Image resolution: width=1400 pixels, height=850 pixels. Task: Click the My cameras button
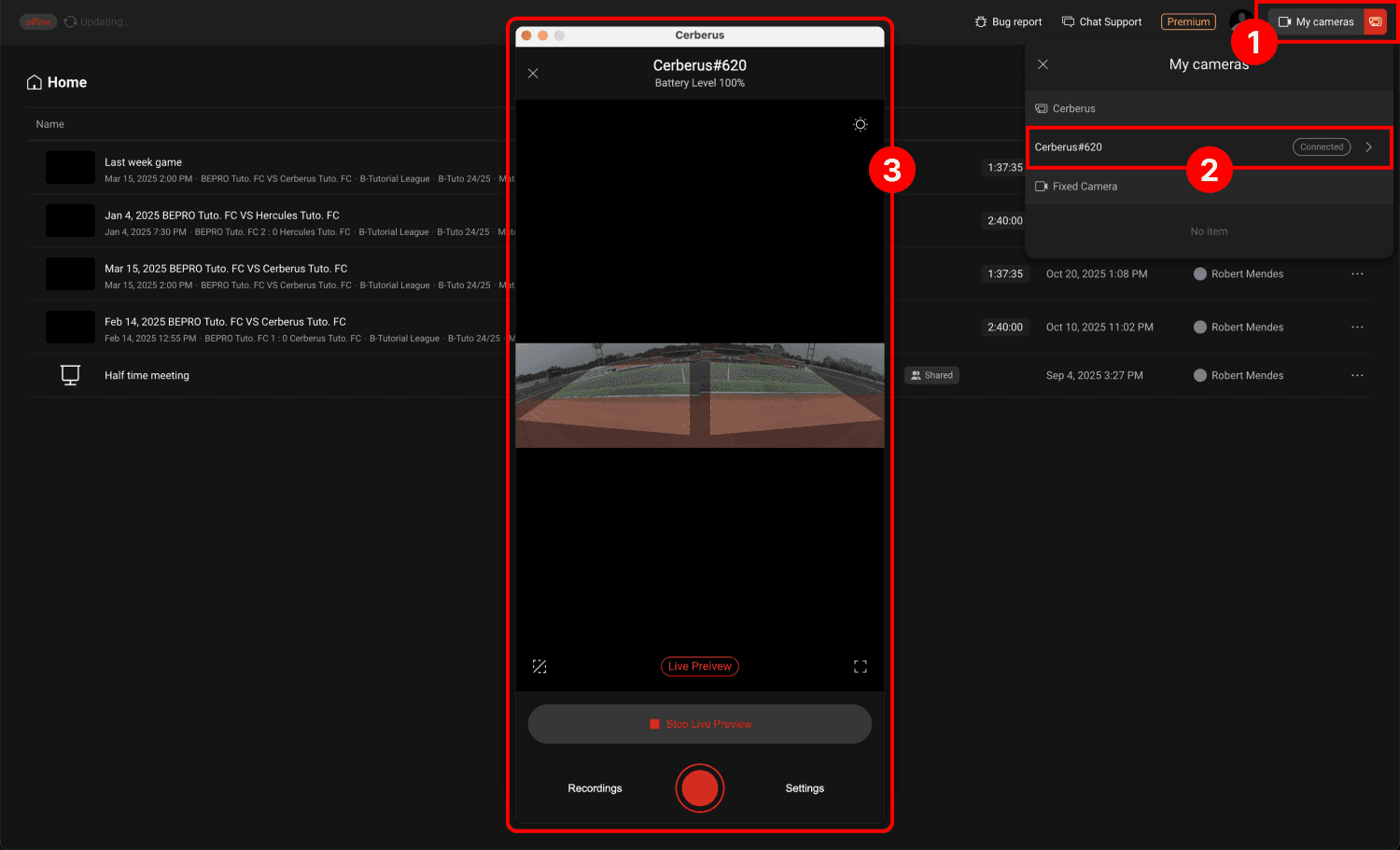(1315, 21)
